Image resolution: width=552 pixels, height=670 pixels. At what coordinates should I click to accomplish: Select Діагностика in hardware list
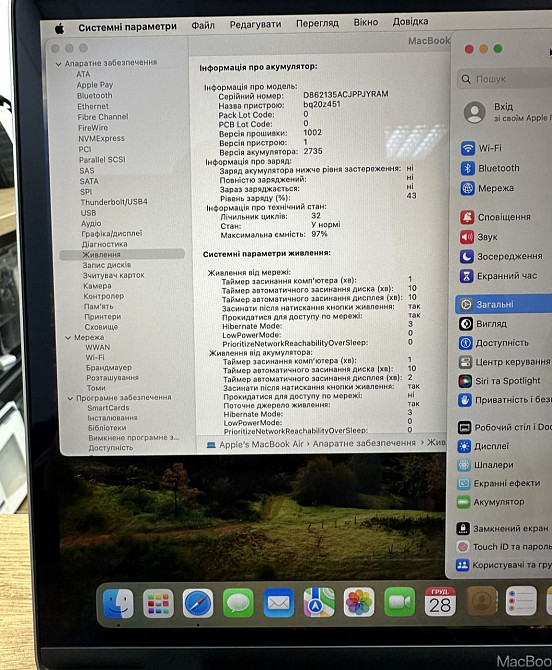tap(105, 244)
